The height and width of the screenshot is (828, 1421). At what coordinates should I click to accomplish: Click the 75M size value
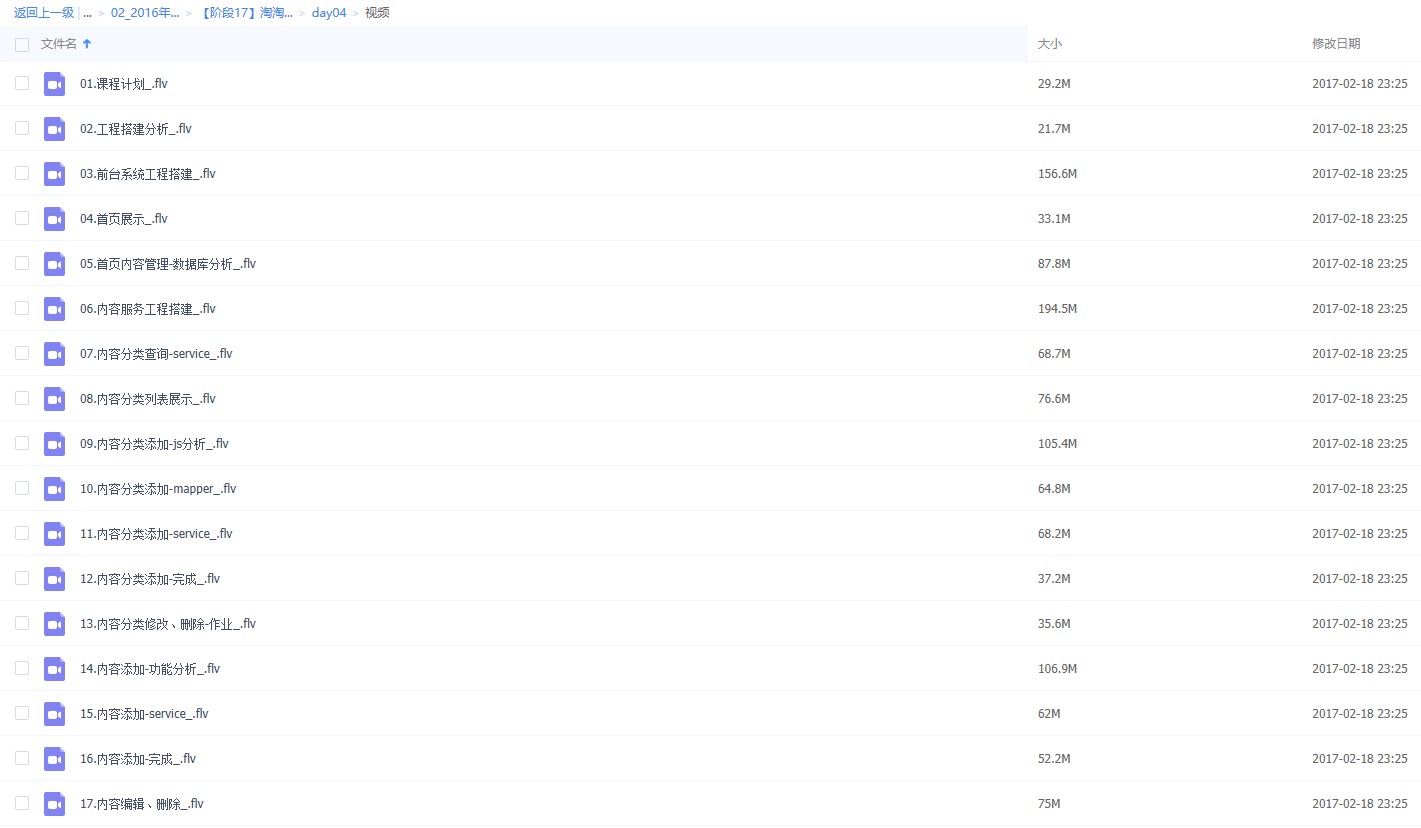[1049, 804]
